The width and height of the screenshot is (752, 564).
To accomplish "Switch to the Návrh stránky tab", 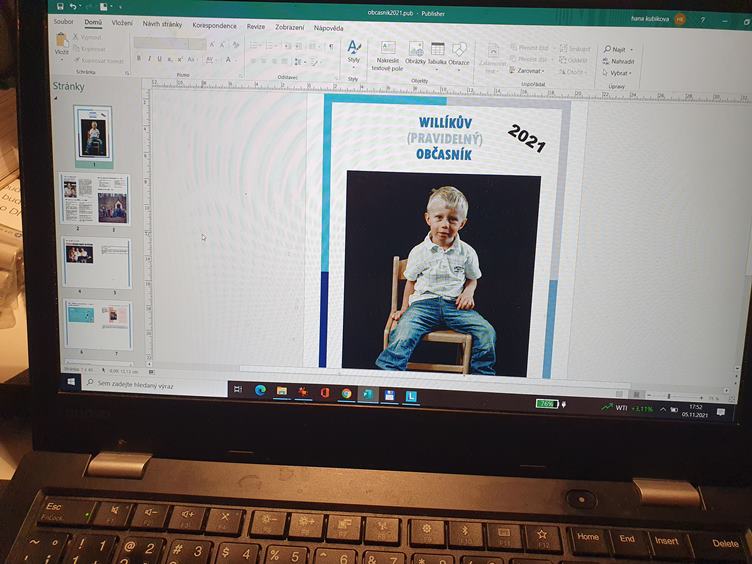I will coord(162,24).
